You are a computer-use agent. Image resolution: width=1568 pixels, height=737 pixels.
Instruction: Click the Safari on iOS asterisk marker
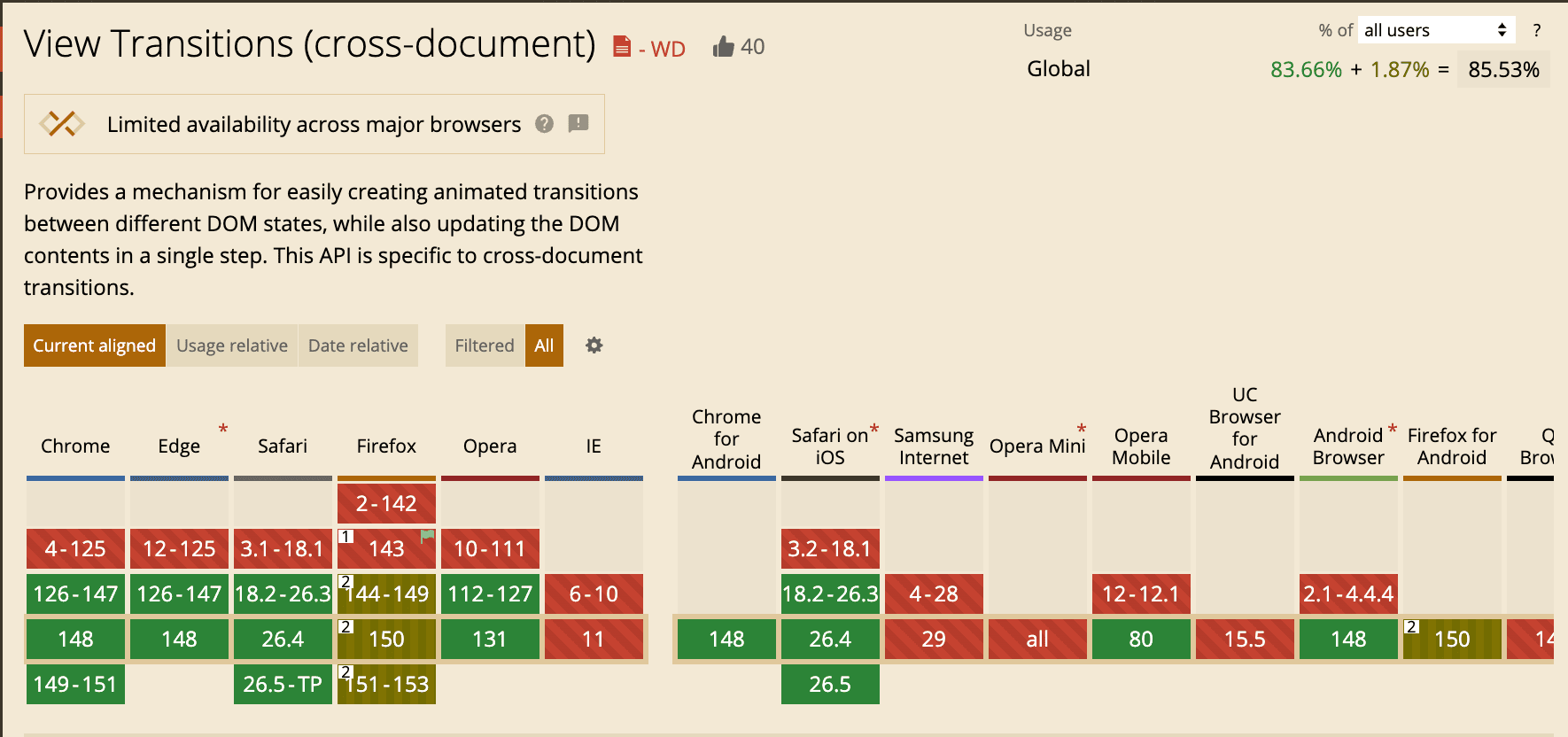(x=874, y=430)
